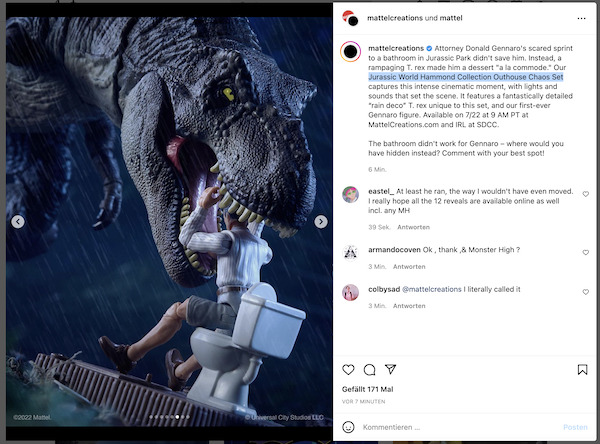This screenshot has height=444, width=600.
Task: Click armandocoven username
Action: coord(394,250)
